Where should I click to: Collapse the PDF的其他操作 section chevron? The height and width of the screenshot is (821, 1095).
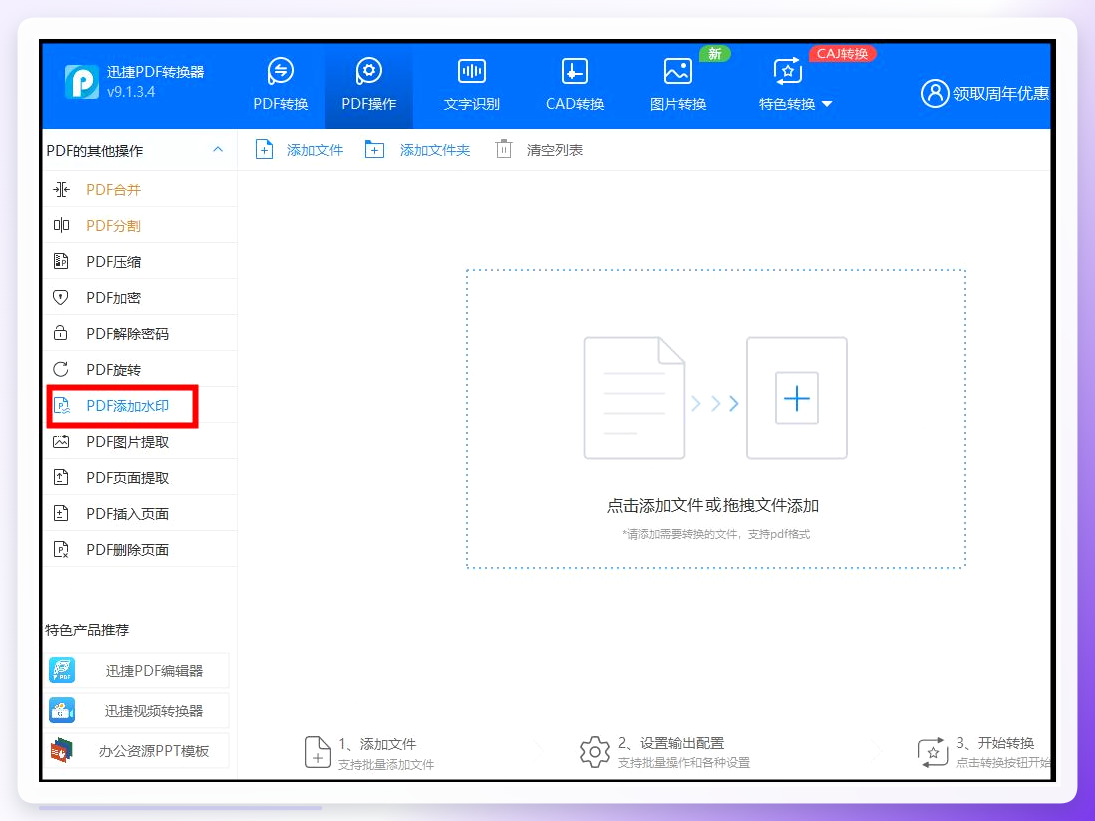(x=218, y=149)
